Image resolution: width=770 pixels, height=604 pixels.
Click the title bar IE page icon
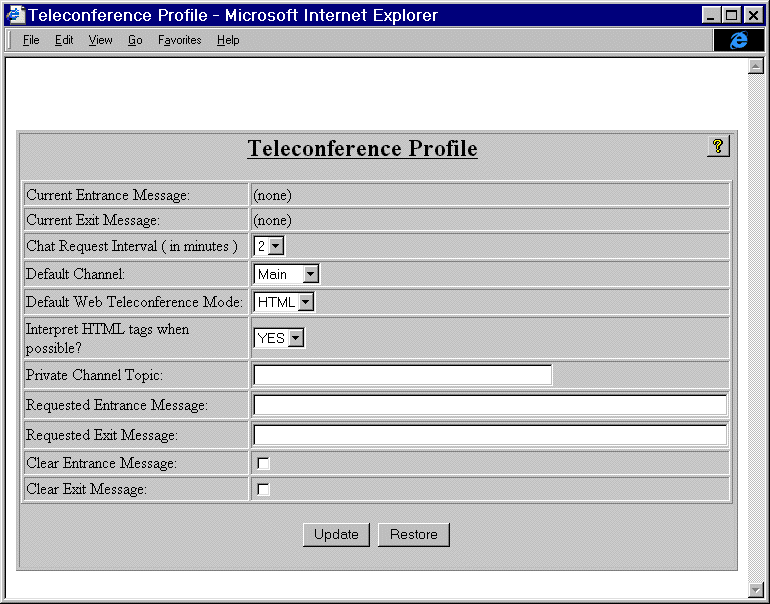point(15,15)
